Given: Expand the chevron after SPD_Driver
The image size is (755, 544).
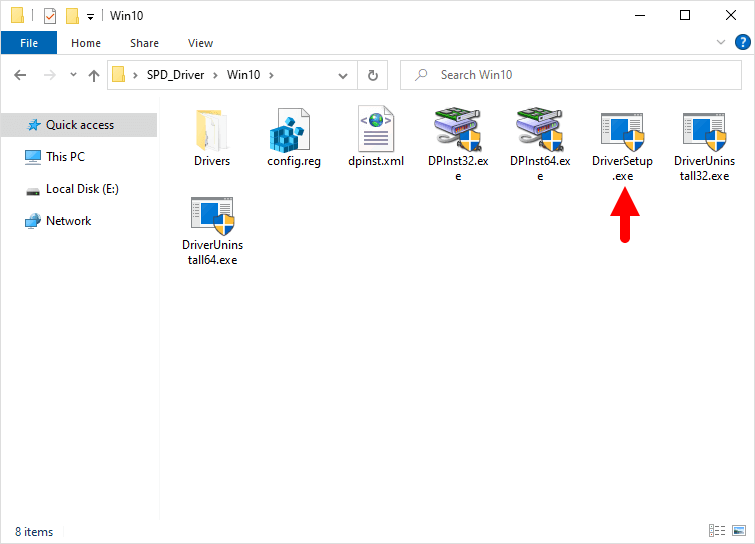Looking at the screenshot, I should coord(215,75).
